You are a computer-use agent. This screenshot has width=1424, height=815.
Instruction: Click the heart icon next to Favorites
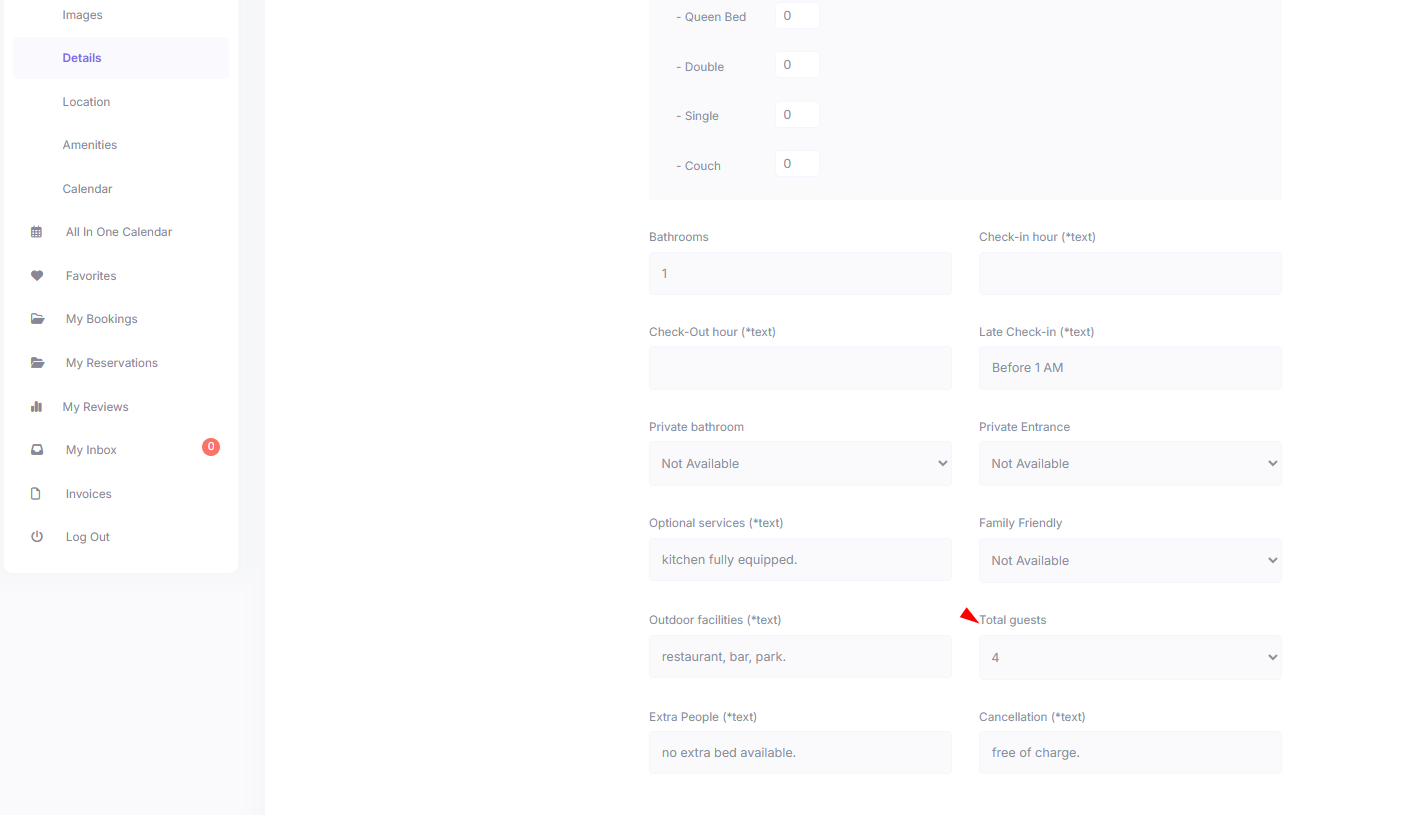pyautogui.click(x=37, y=276)
